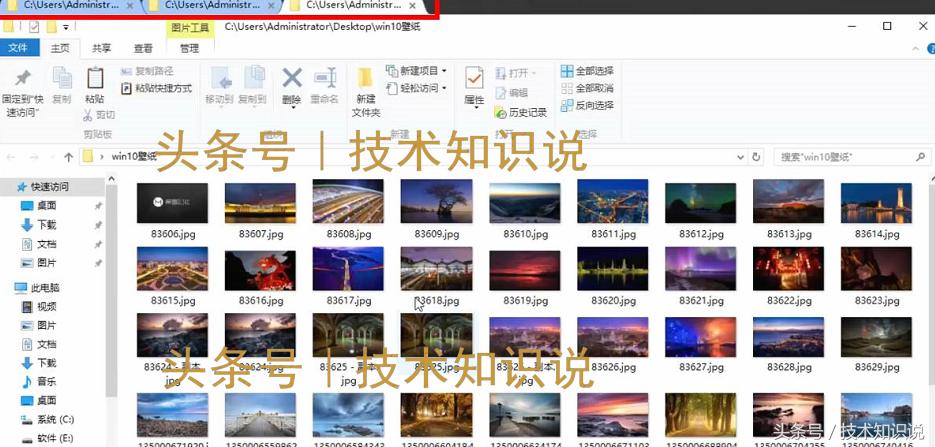The image size is (935, 447).
Task: Open System (C:) drive in sidebar
Action: (x=47, y=419)
